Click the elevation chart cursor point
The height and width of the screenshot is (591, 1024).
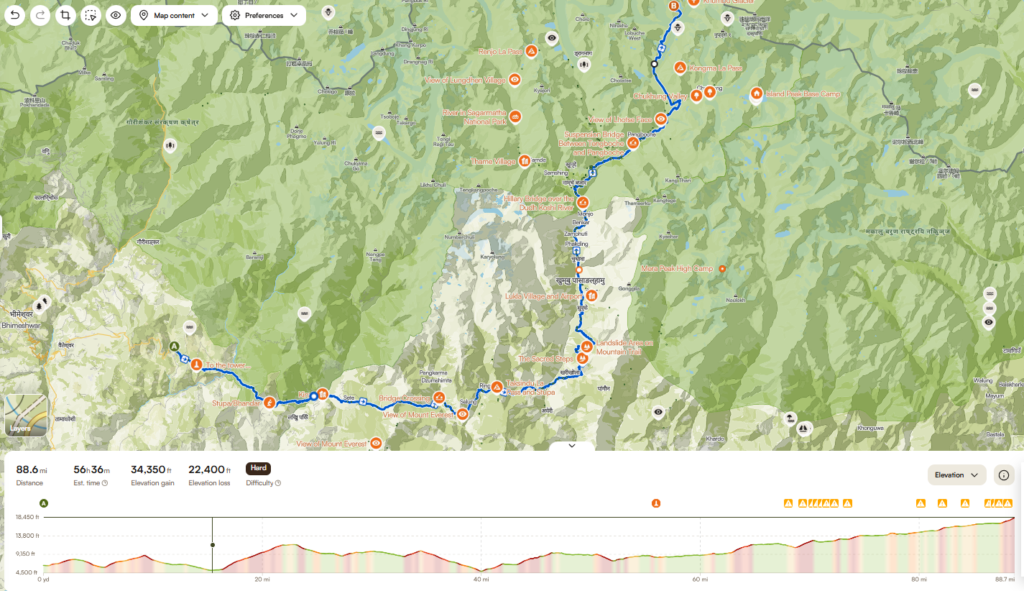point(212,545)
